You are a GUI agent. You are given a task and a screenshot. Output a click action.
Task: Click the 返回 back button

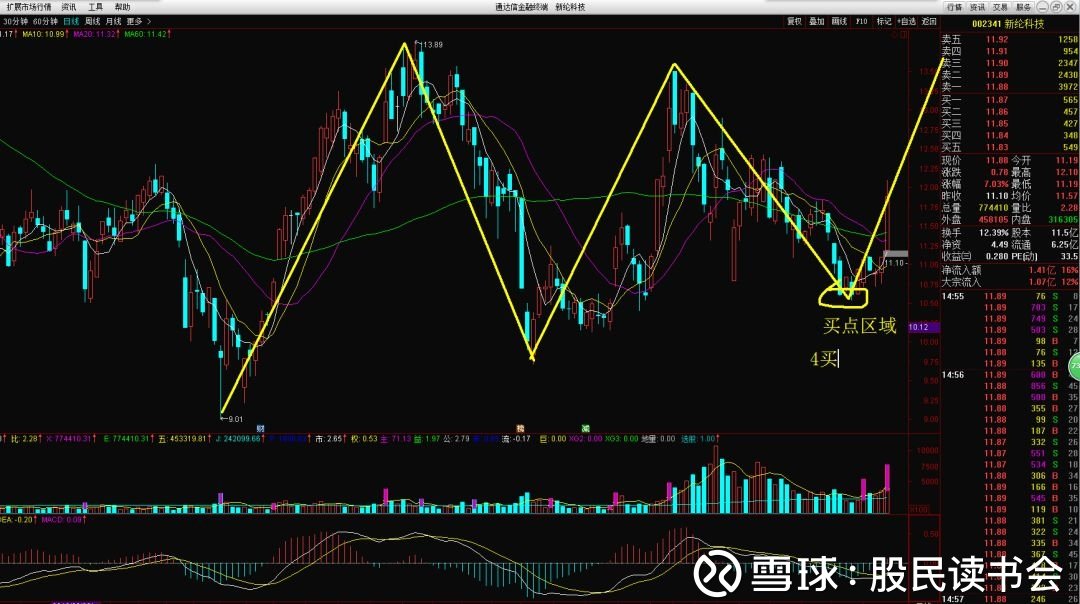(x=929, y=21)
